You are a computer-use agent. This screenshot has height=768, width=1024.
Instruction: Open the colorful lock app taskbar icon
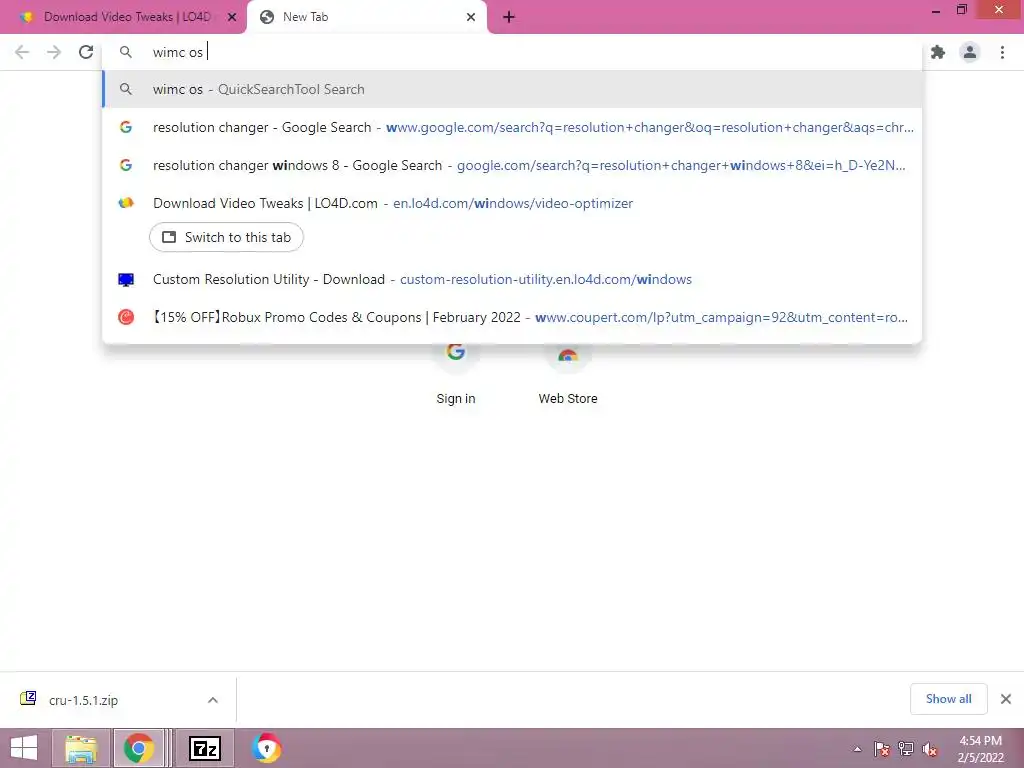[x=266, y=748]
